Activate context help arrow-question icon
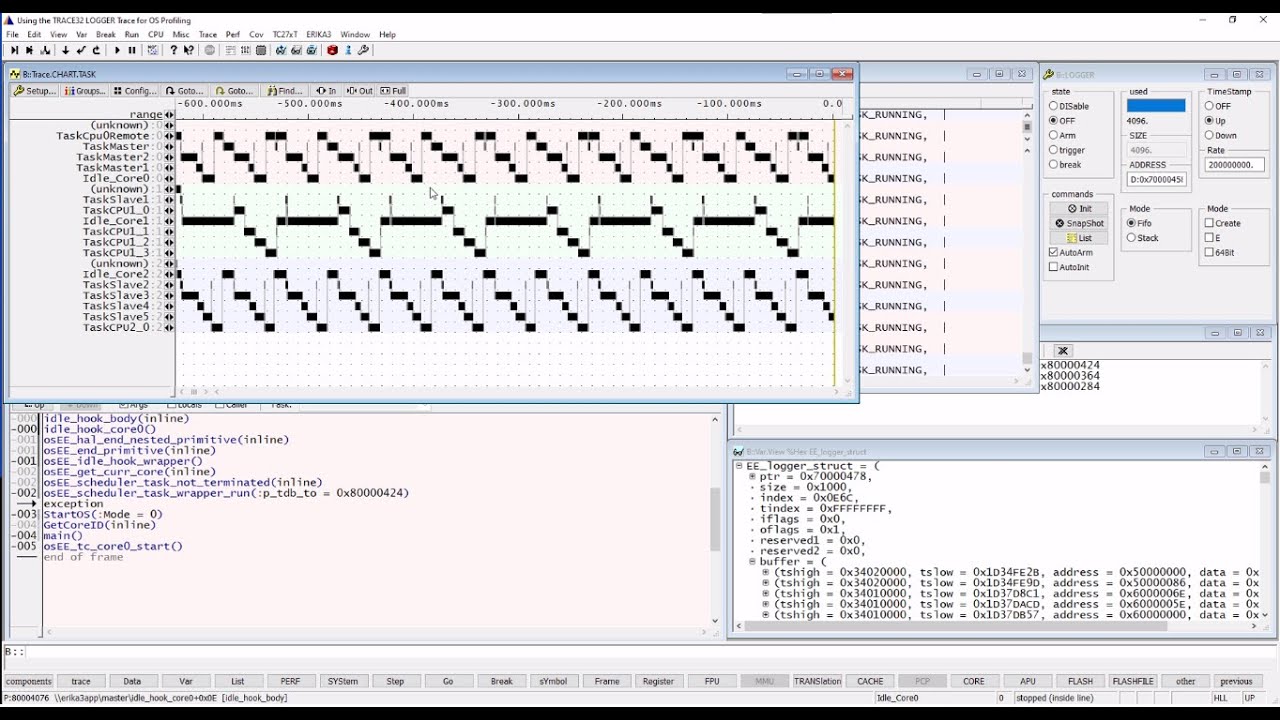Viewport: 1280px width, 720px height. coord(189,50)
